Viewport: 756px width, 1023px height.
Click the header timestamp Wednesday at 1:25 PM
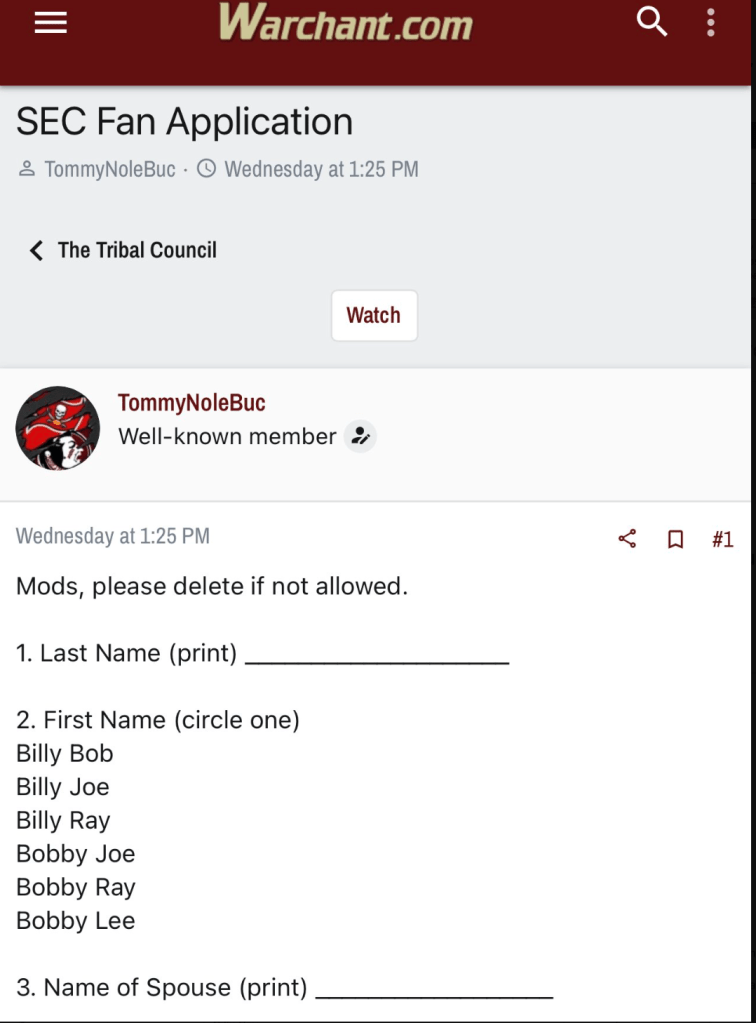pos(321,169)
